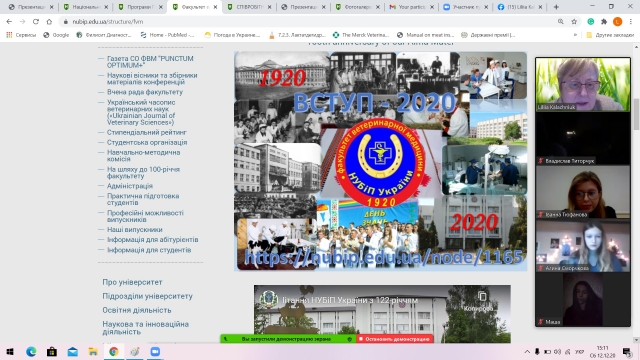
Task: Open the Chrome three-dot menu
Action: click(x=631, y=22)
